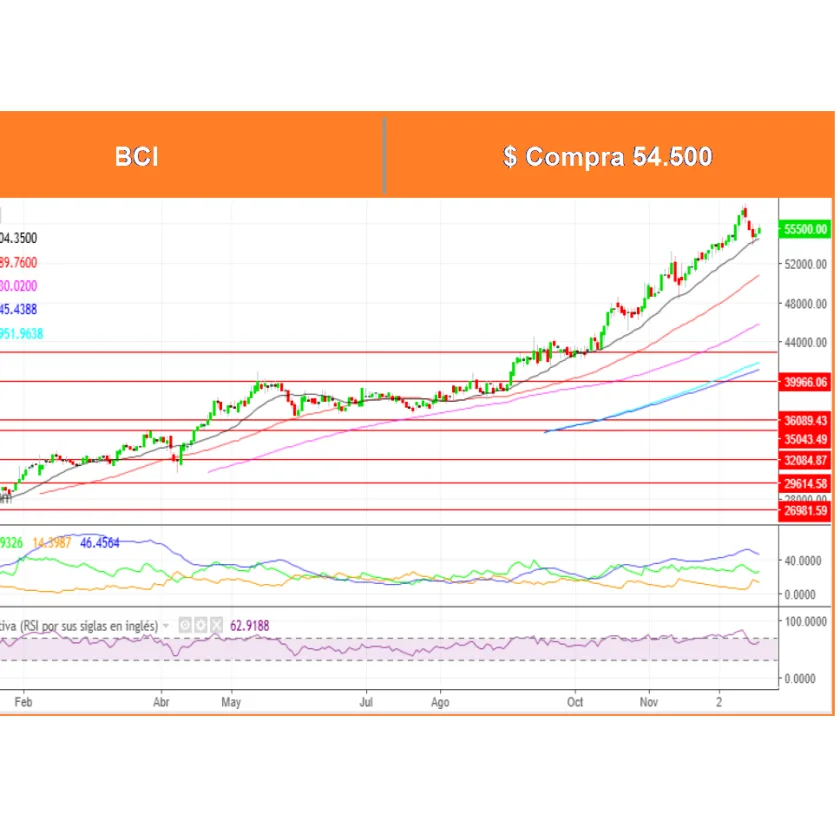Hide the RSI indicator with eye icon
Viewport: 840px width, 840px height.
point(185,625)
